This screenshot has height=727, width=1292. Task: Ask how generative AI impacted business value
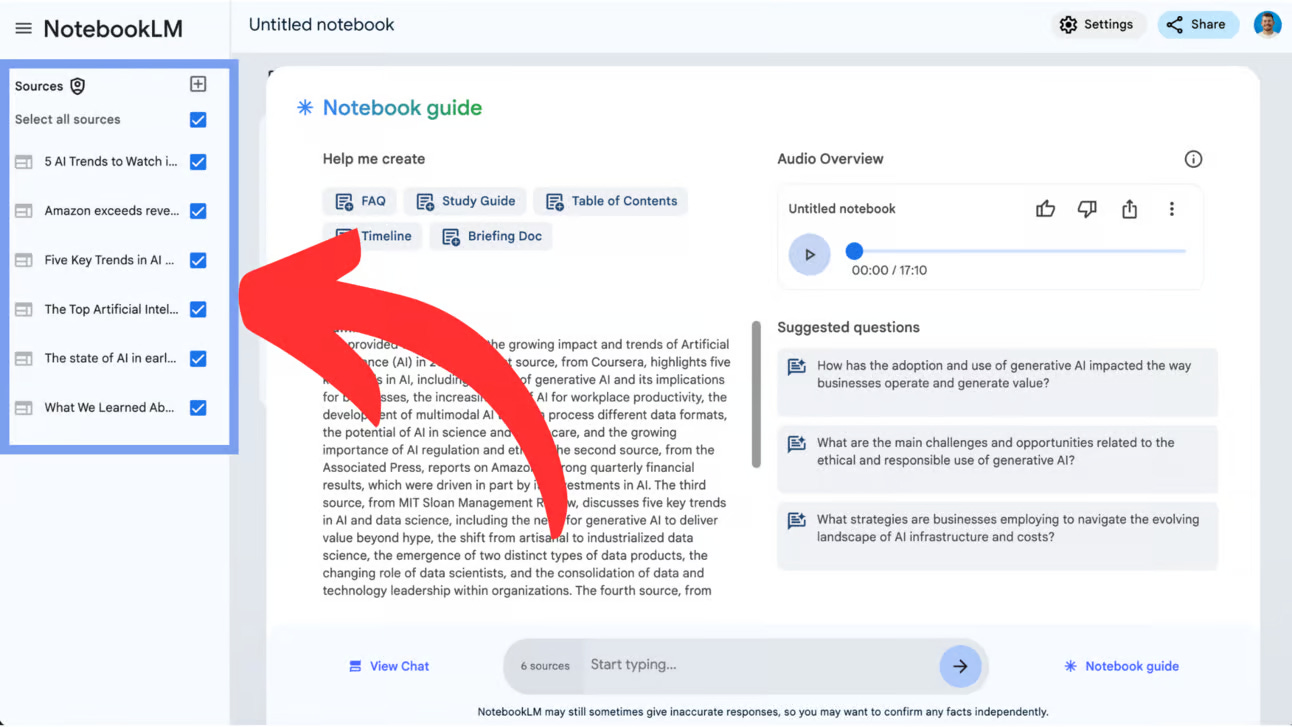(x=997, y=381)
